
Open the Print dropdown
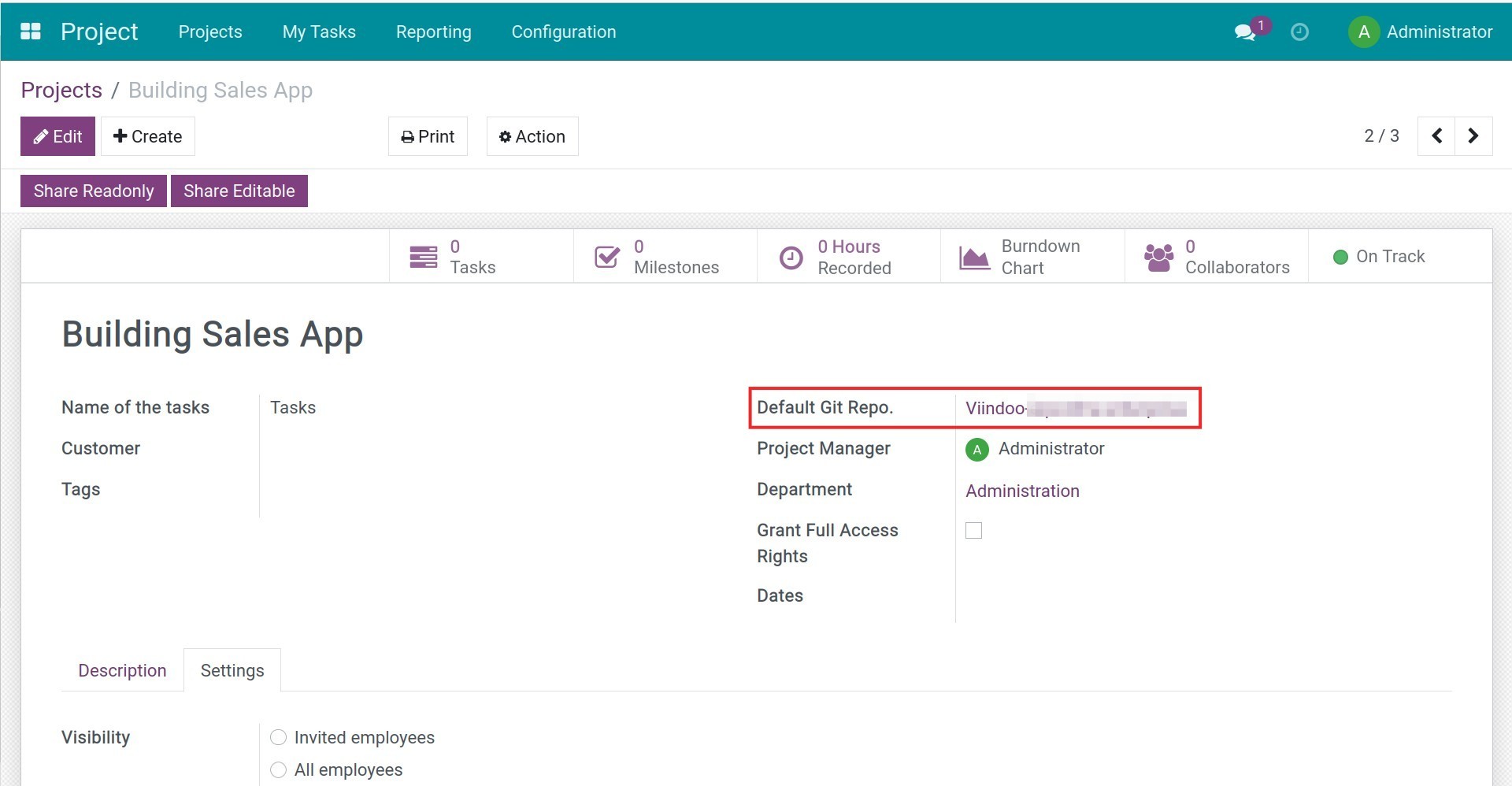428,136
